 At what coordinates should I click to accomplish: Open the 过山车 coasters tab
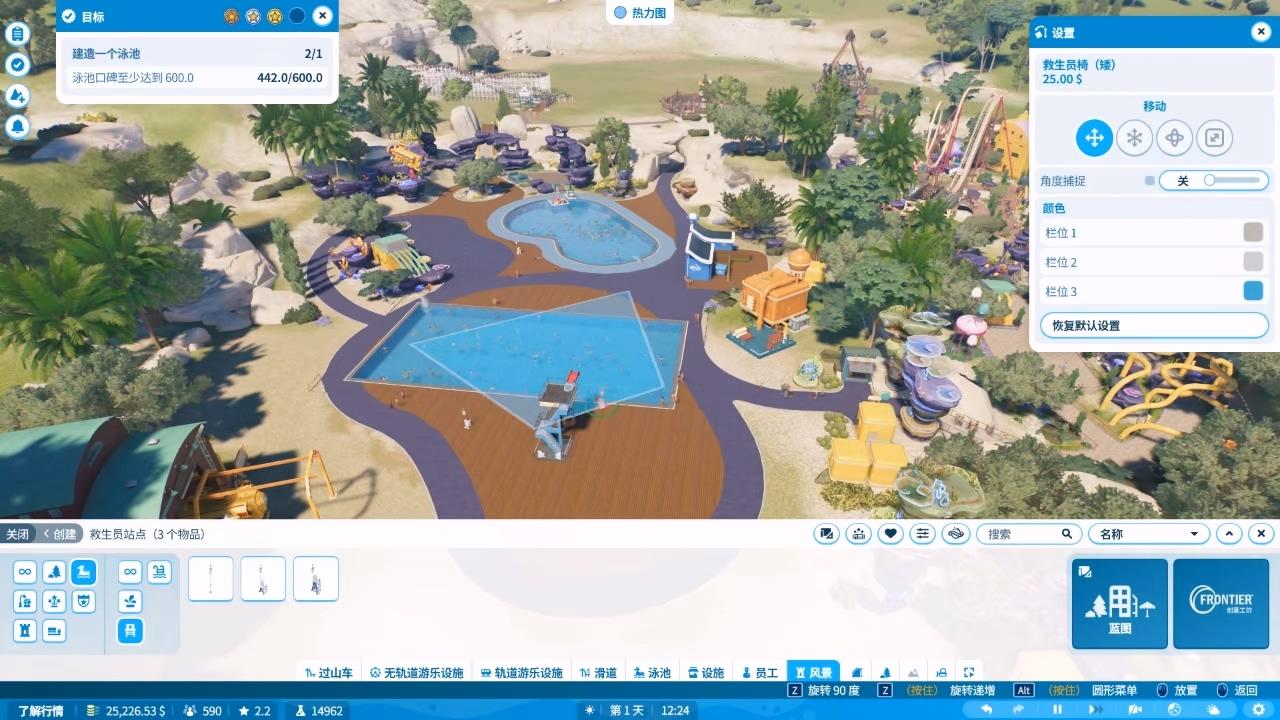tap(329, 673)
